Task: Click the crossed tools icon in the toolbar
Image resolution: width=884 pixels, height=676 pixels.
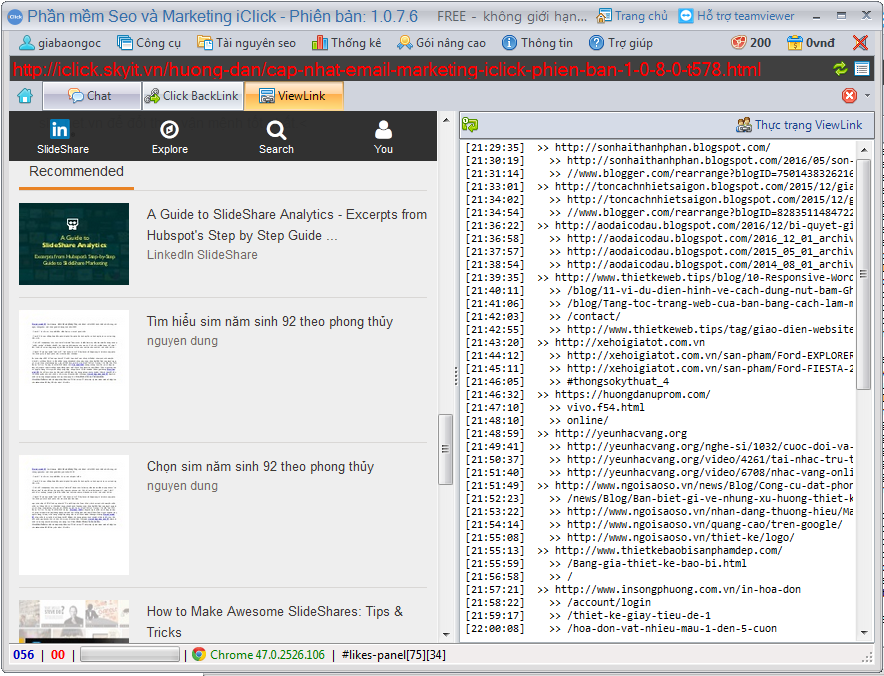Action: (860, 43)
